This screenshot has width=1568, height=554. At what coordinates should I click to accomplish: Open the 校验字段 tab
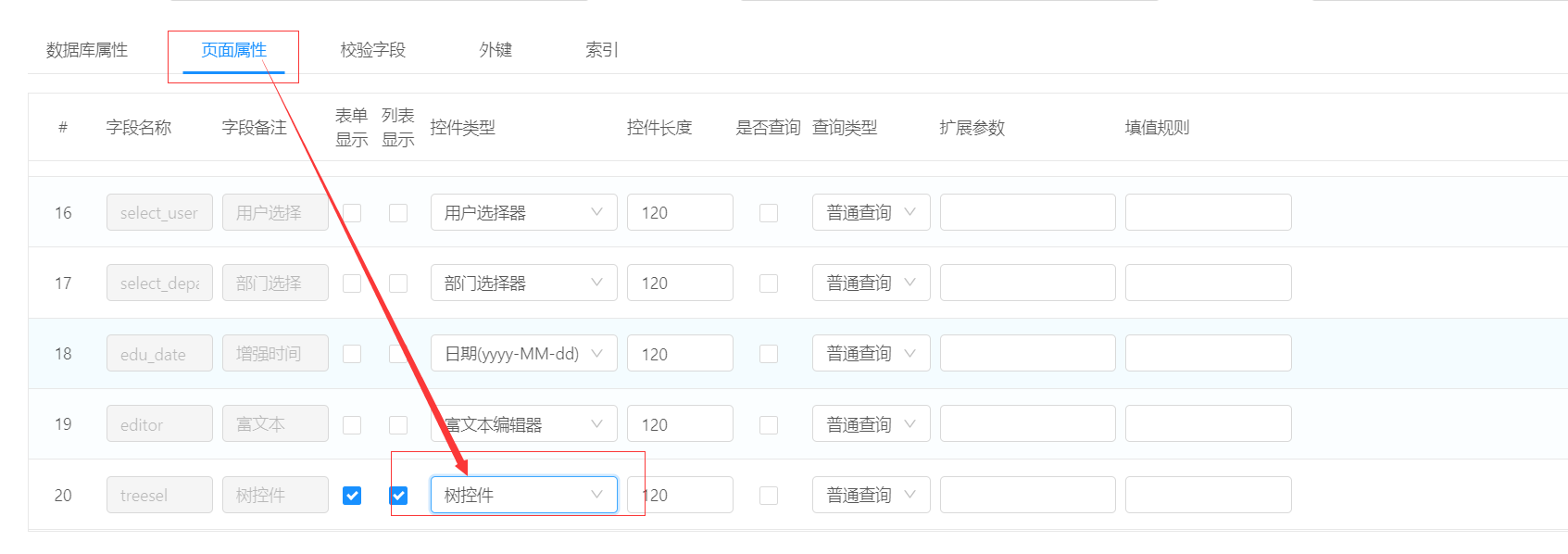tap(372, 50)
